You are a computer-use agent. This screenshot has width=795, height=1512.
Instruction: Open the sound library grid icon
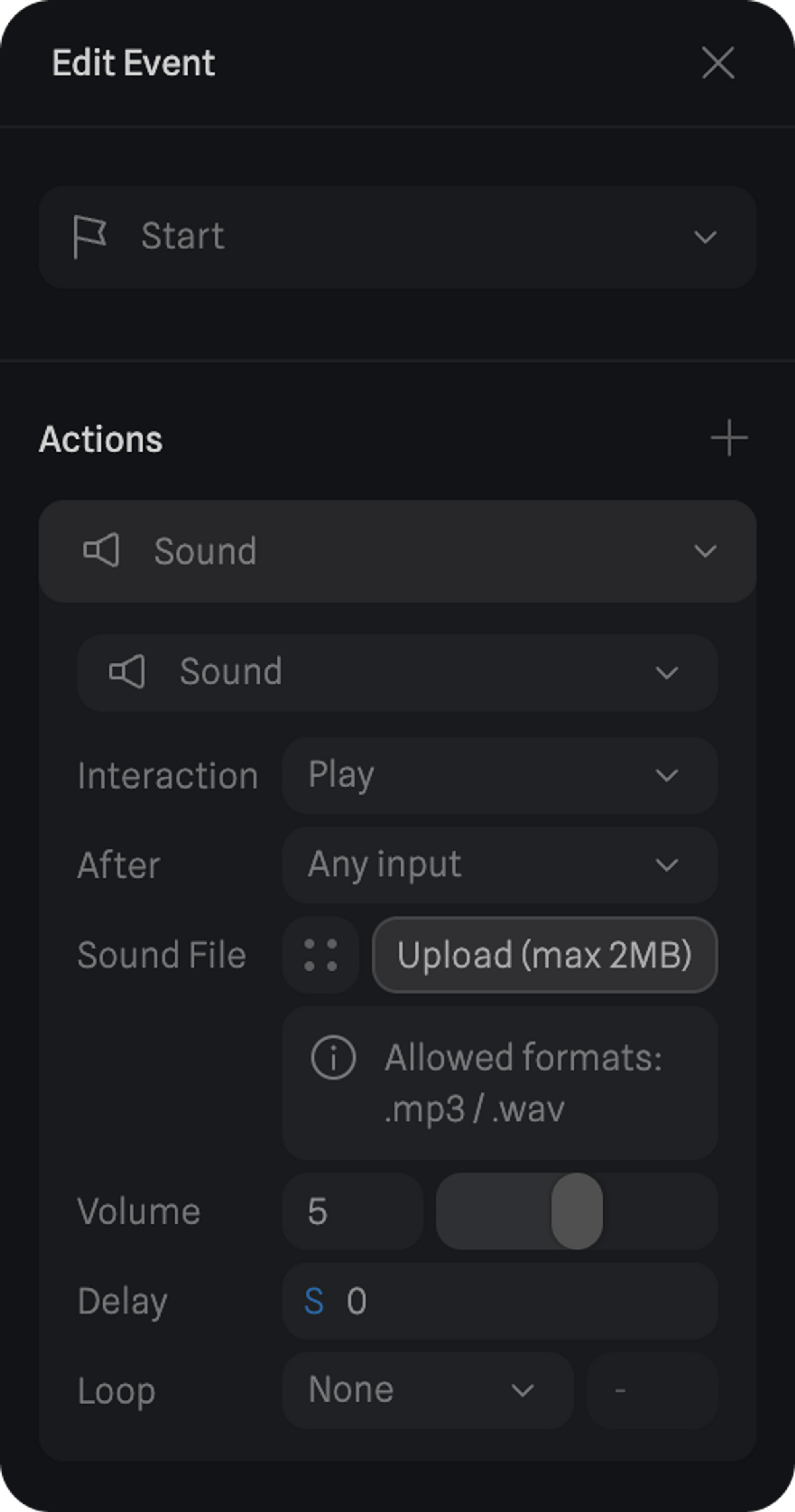[x=320, y=955]
